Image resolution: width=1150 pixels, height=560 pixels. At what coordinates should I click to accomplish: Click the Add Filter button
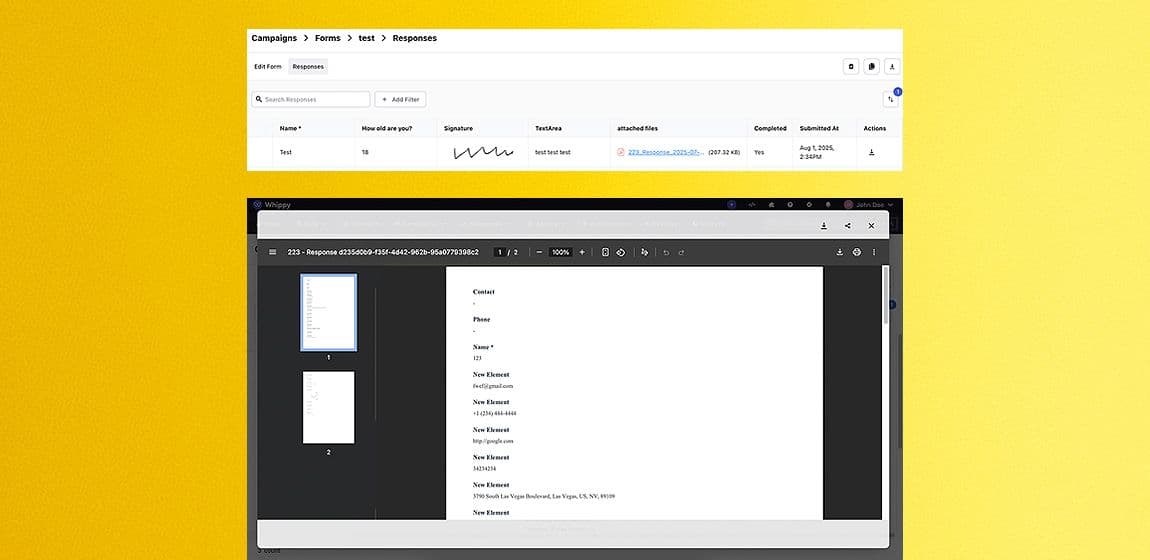click(400, 99)
